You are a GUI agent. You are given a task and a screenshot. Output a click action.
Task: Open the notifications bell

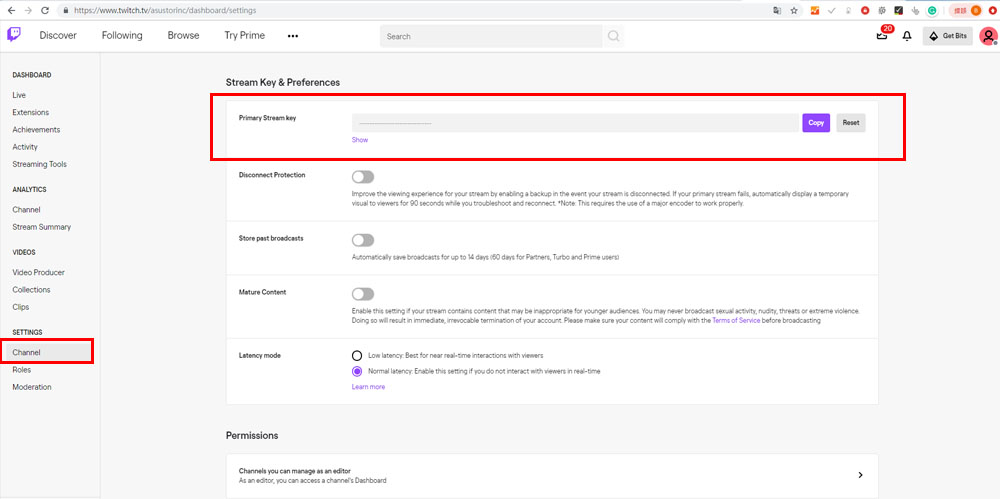coord(907,36)
